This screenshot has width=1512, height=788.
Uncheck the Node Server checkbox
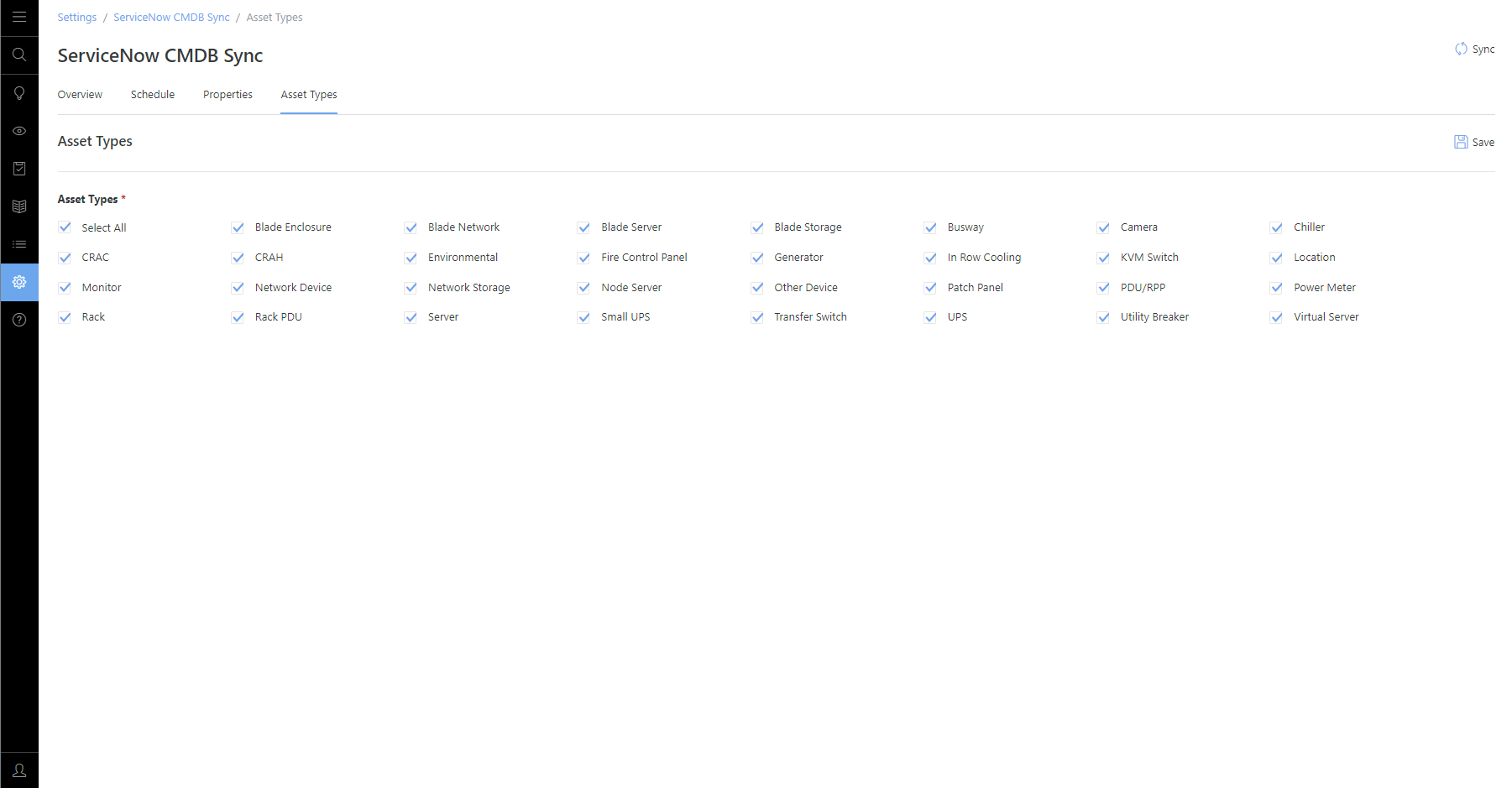click(x=583, y=288)
